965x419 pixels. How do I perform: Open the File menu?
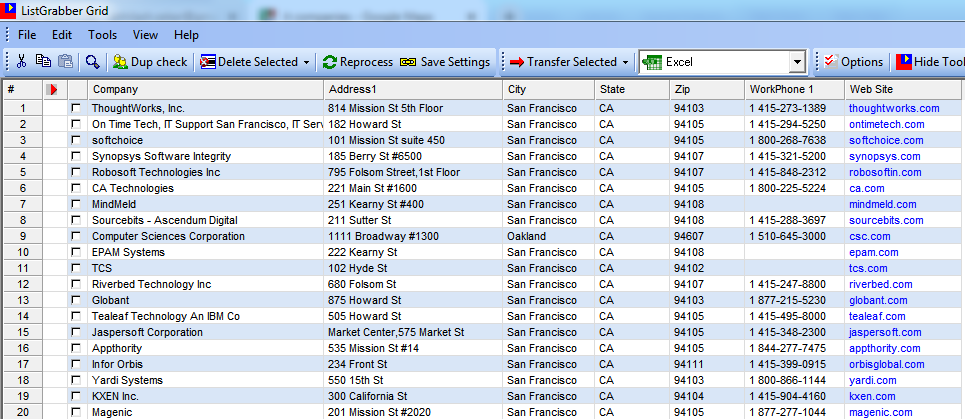click(26, 34)
